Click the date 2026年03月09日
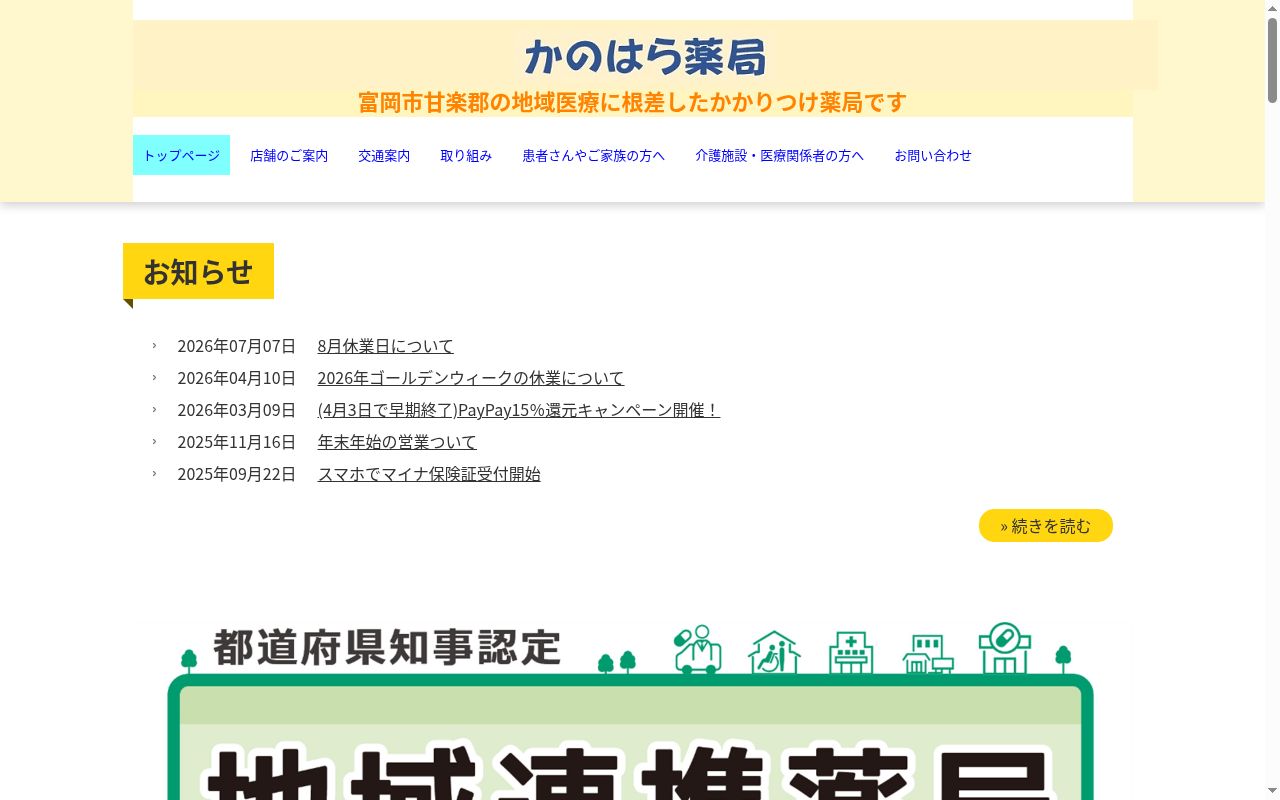1280x800 pixels. [x=237, y=410]
